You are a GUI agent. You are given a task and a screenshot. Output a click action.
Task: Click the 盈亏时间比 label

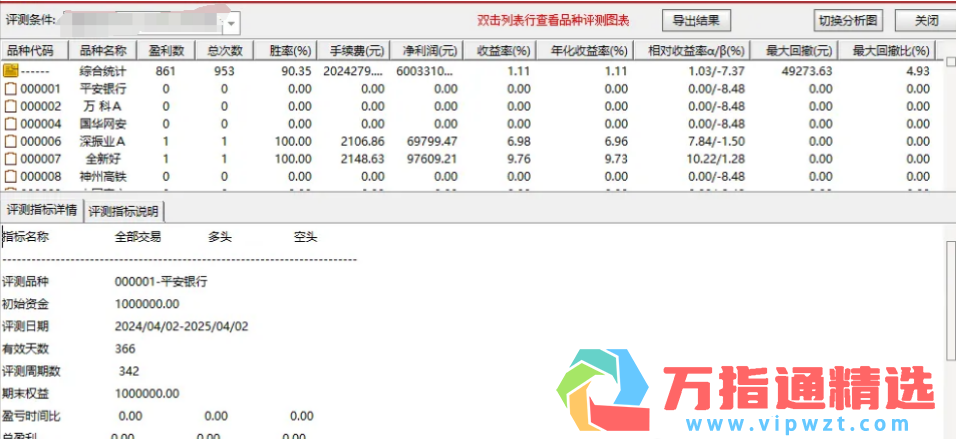(x=31, y=416)
